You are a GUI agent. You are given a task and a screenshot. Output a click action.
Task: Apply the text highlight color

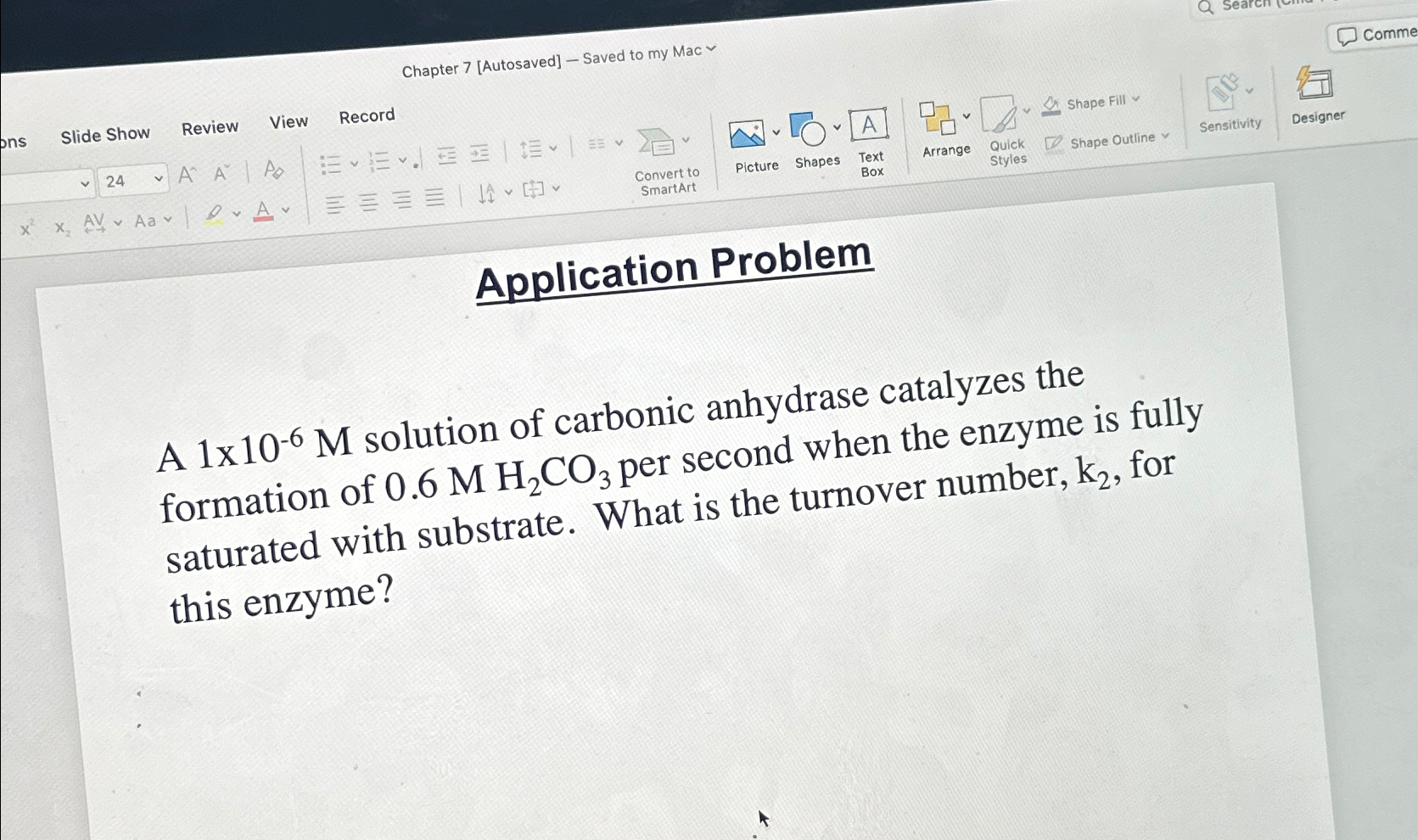point(214,215)
